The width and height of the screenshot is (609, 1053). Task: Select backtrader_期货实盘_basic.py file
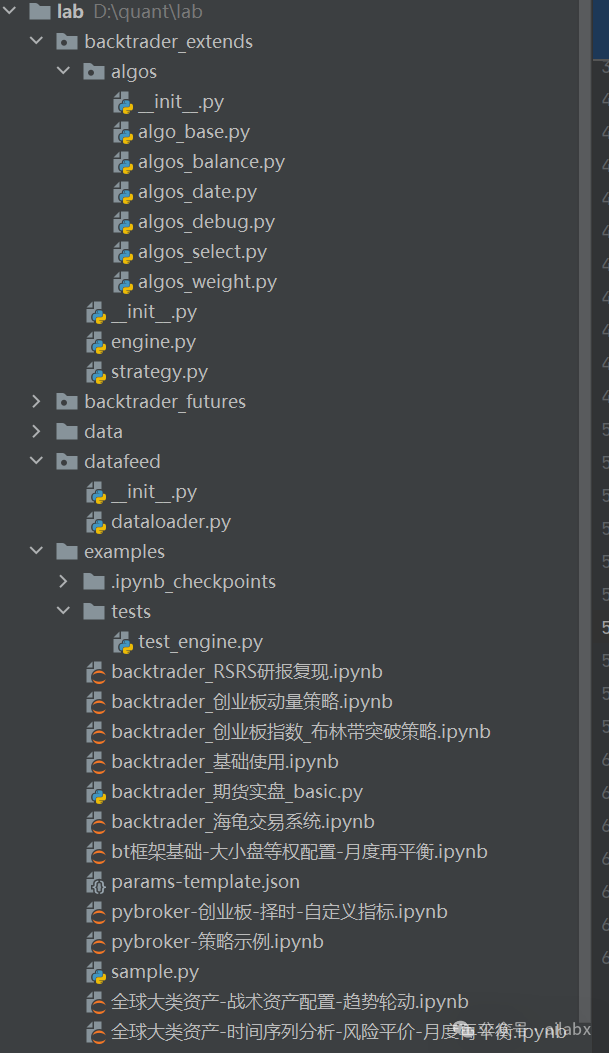coord(237,792)
